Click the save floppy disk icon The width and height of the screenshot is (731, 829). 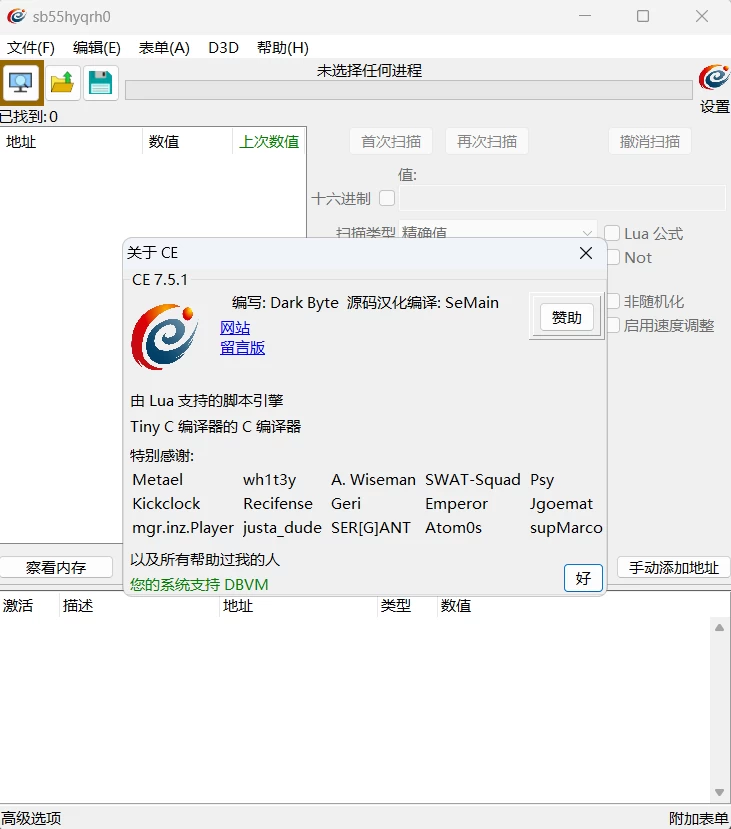pos(100,83)
